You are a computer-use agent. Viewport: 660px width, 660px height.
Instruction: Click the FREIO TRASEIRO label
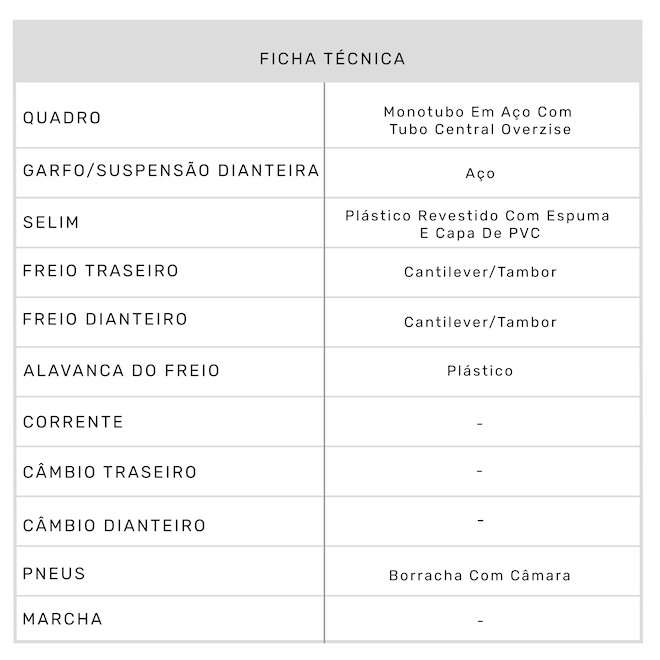101,271
